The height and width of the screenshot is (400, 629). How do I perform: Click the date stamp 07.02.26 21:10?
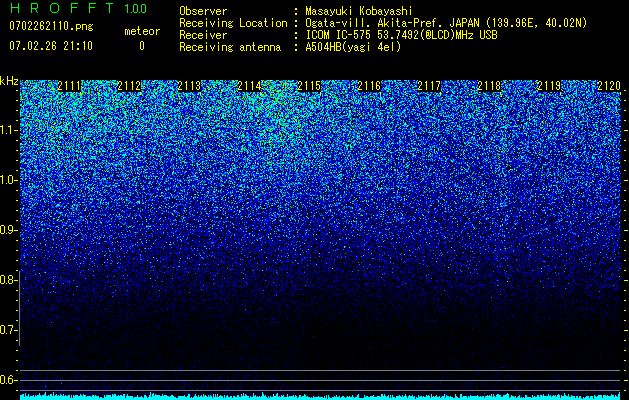coord(51,46)
